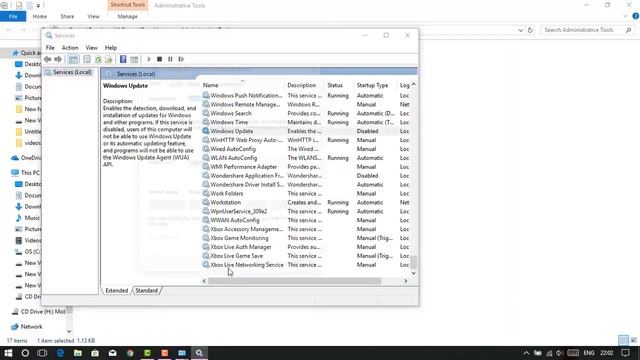Open the Manage tab in Explorer
Screen dimensions: 640x360
(127, 16)
